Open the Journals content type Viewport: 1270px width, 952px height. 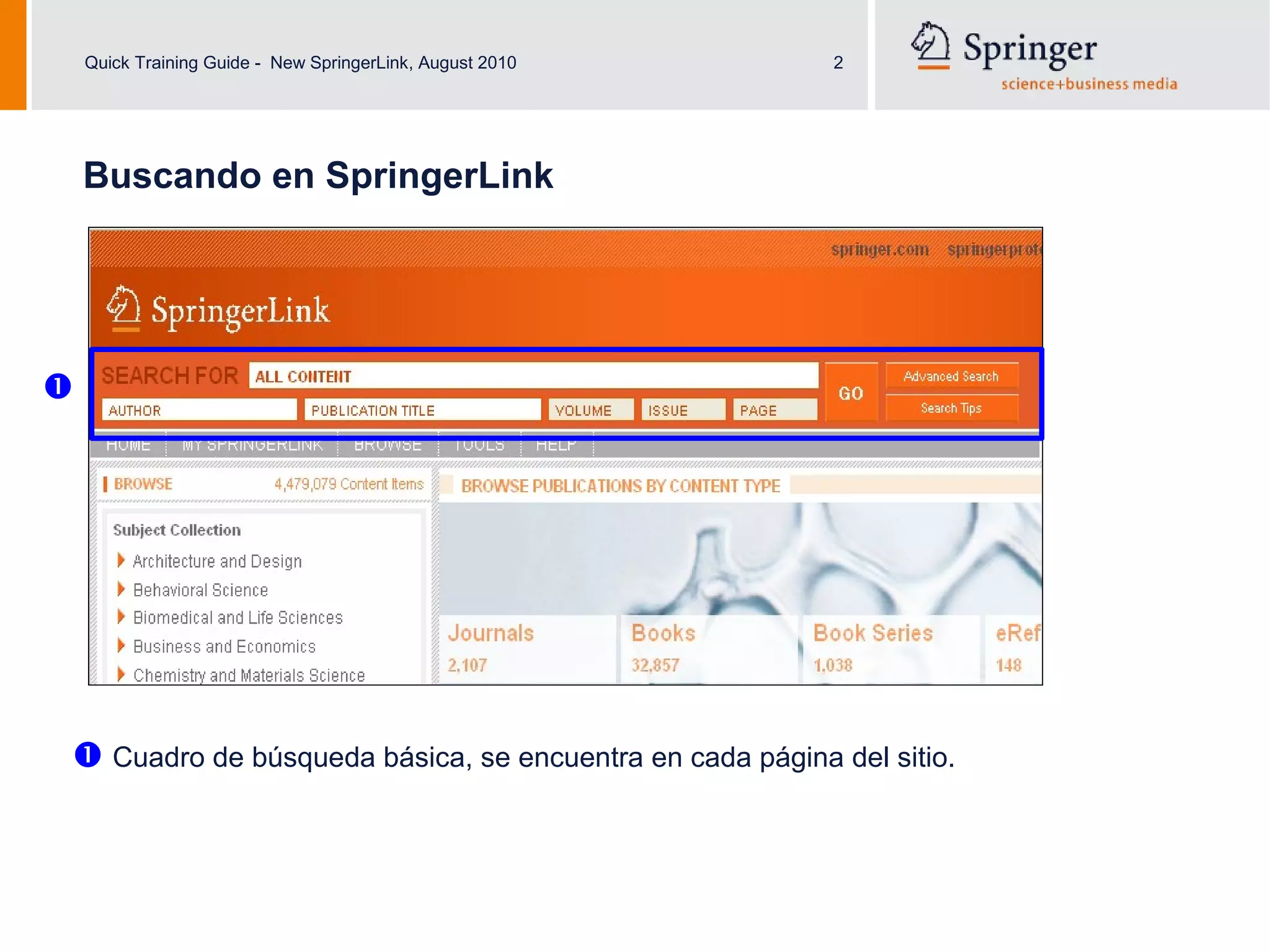coord(491,633)
